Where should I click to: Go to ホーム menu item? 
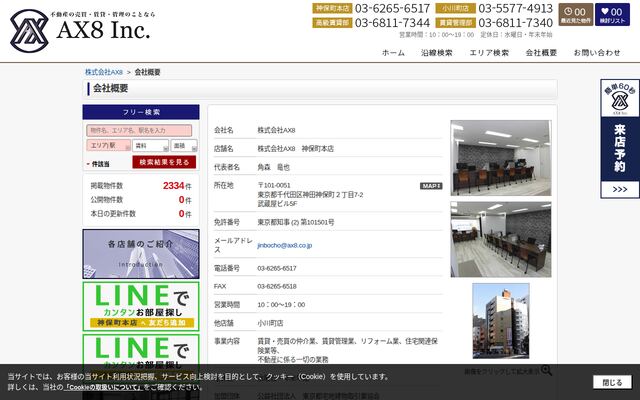coord(393,53)
